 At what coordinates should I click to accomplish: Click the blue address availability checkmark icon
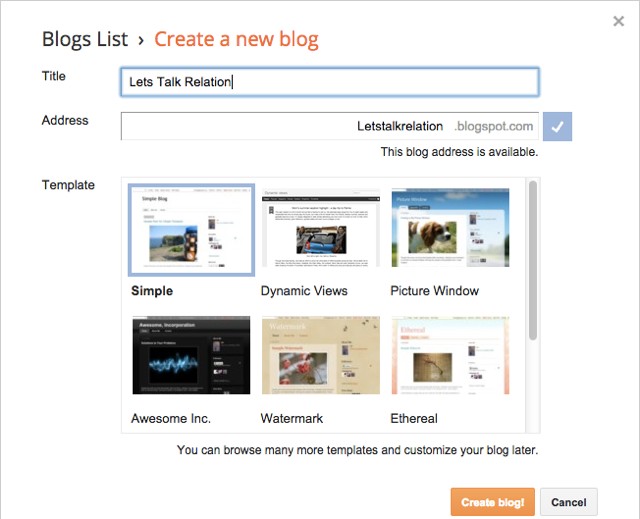click(x=558, y=127)
